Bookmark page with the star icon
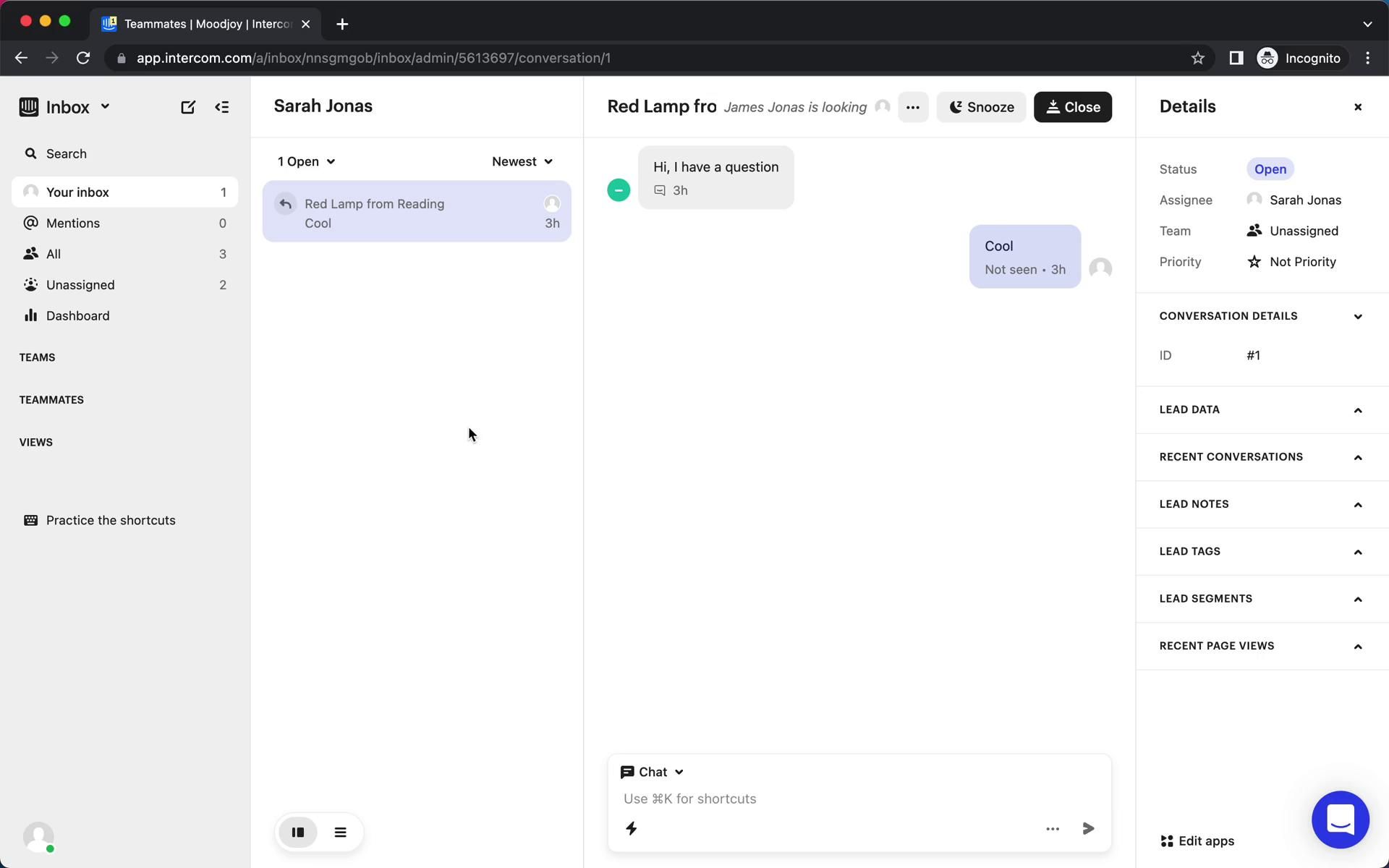Viewport: 1389px width, 868px height. pyautogui.click(x=1197, y=58)
